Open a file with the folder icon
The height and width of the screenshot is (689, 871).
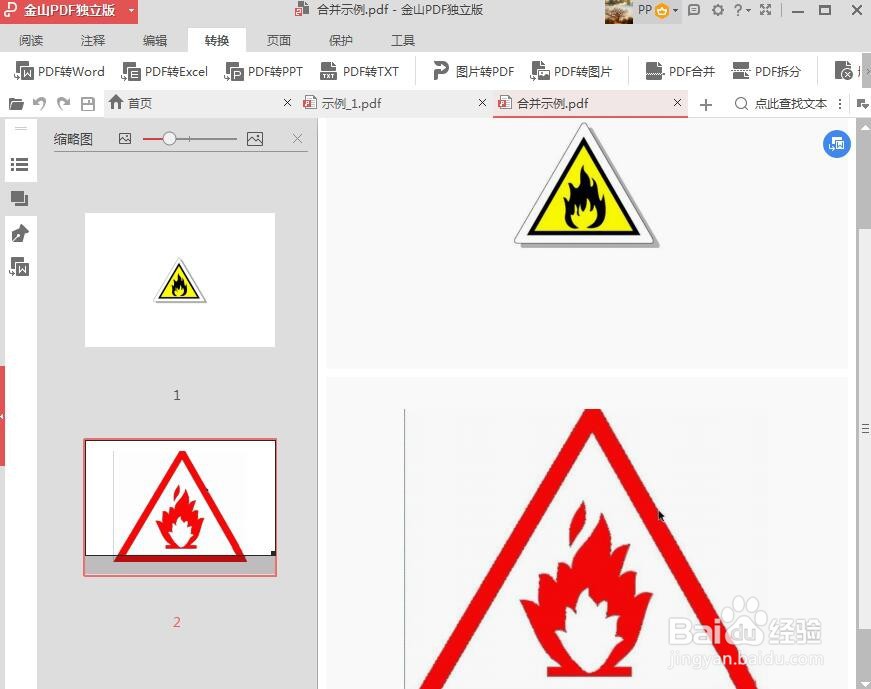(16, 104)
